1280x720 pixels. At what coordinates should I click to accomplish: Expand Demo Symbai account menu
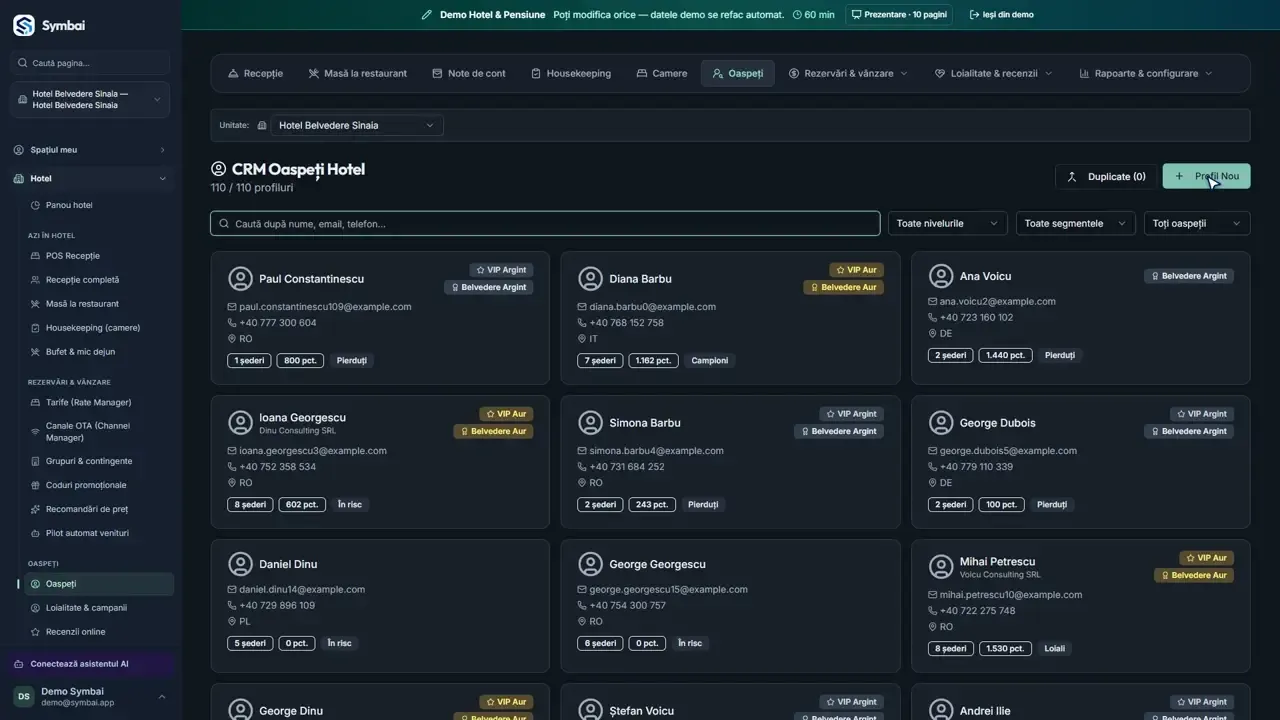point(90,696)
